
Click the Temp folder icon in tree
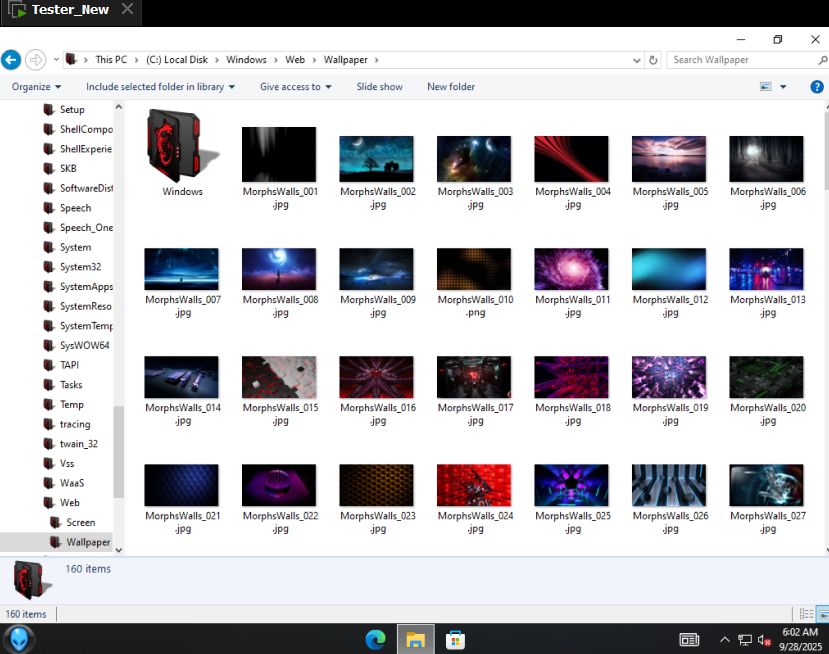(49, 404)
